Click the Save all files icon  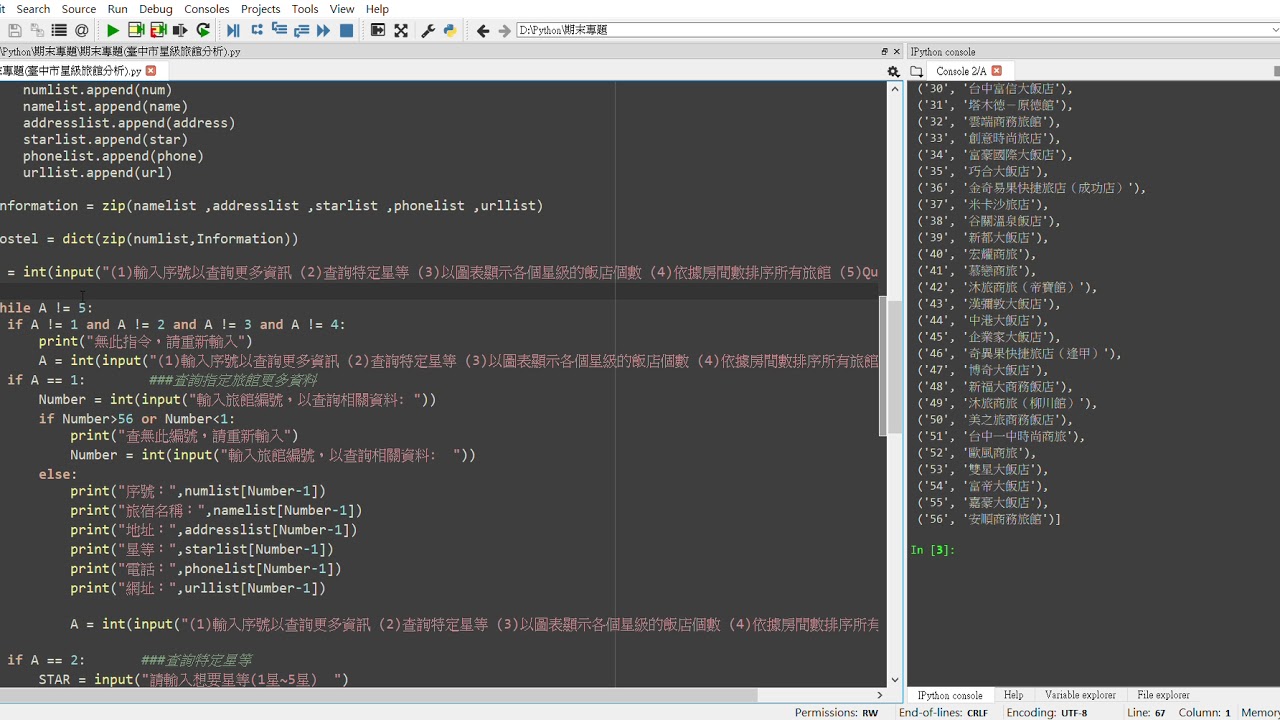37,31
